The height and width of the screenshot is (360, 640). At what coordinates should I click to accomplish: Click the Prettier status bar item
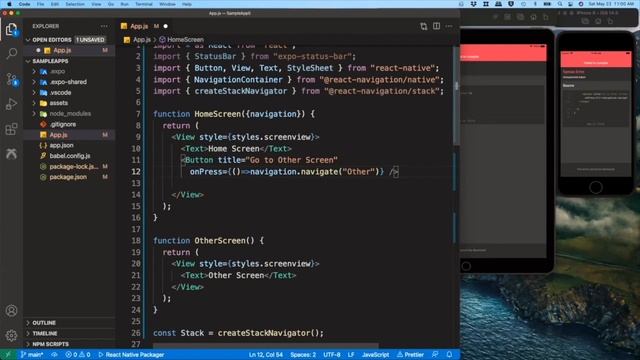click(x=410, y=355)
